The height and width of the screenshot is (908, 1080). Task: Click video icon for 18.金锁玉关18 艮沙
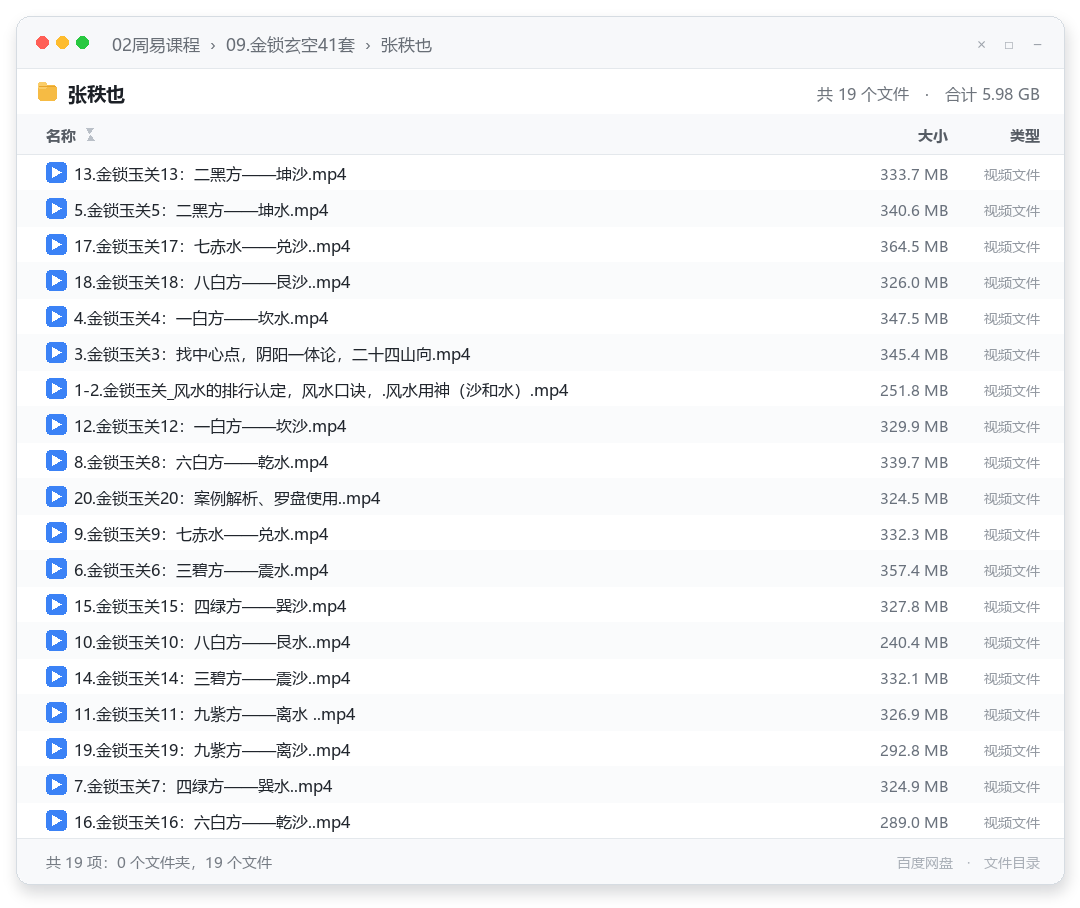click(56, 281)
